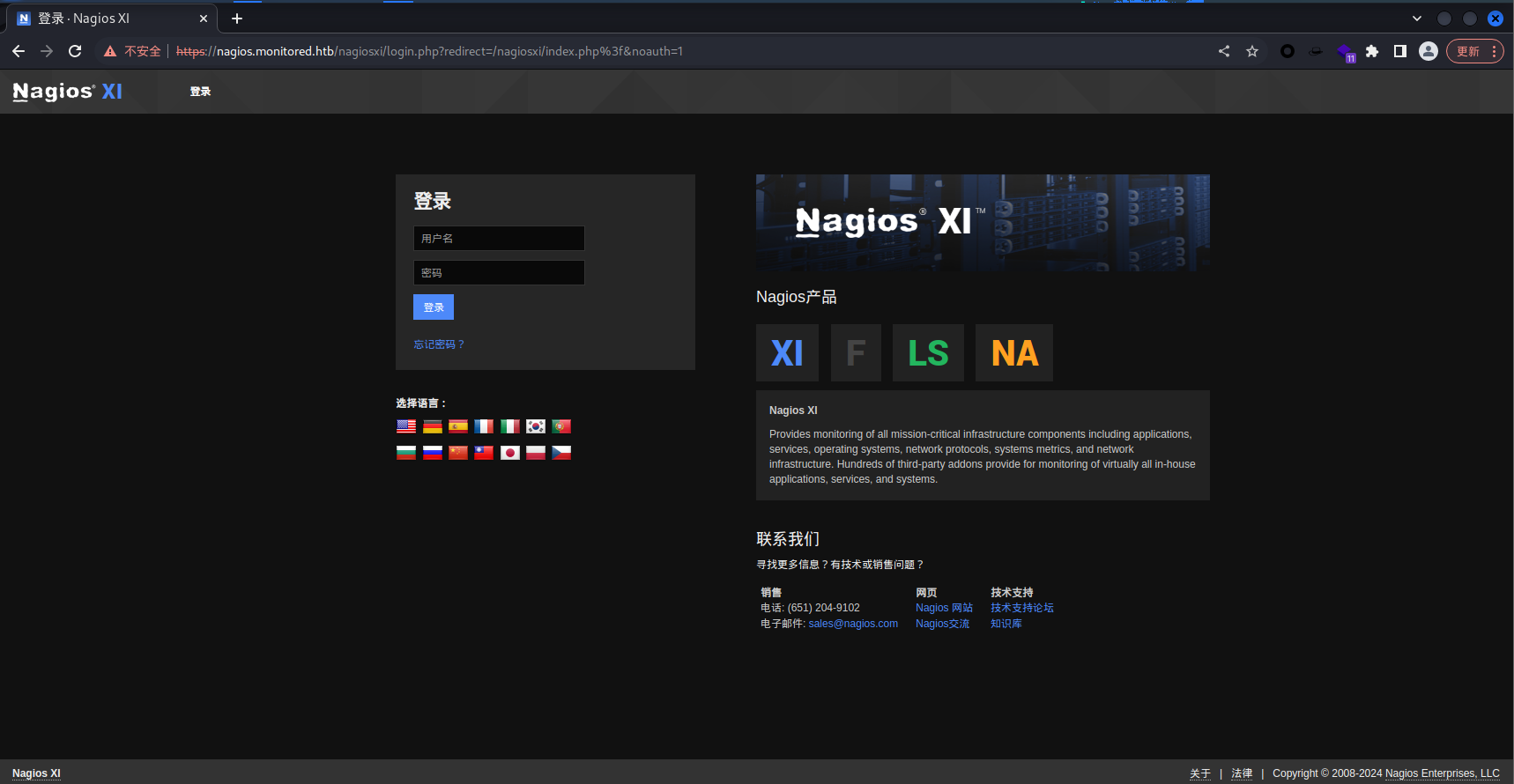Image resolution: width=1514 pixels, height=784 pixels.
Task: Focus the 密码 password field
Action: [x=499, y=272]
